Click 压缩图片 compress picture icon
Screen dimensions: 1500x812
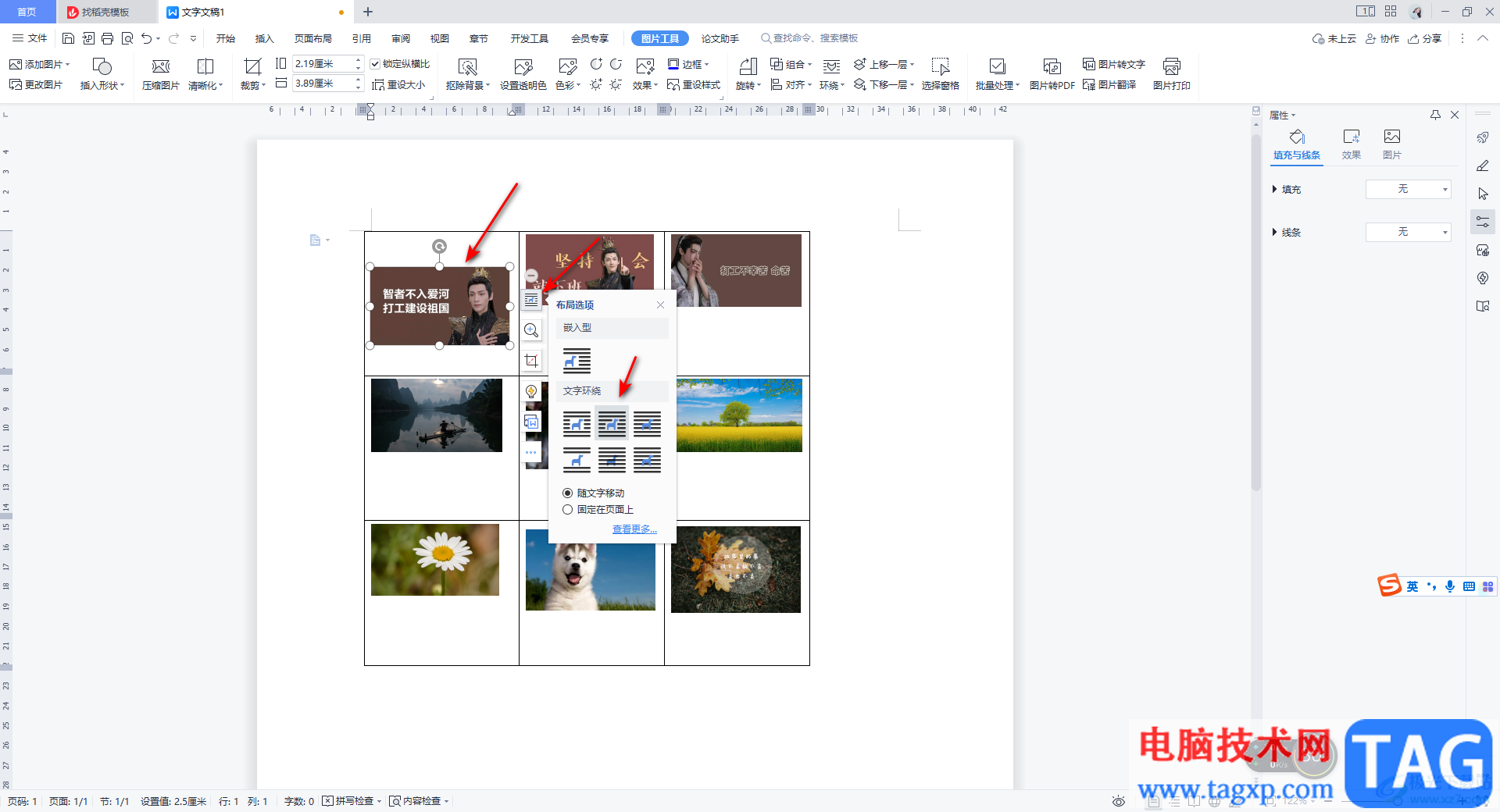[x=161, y=74]
